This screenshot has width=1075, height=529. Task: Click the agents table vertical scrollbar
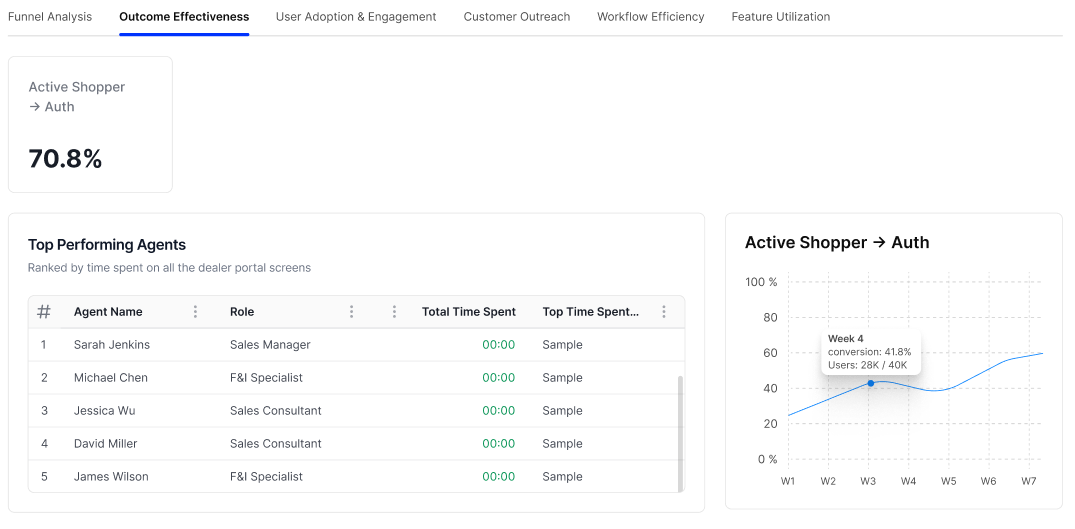point(680,433)
